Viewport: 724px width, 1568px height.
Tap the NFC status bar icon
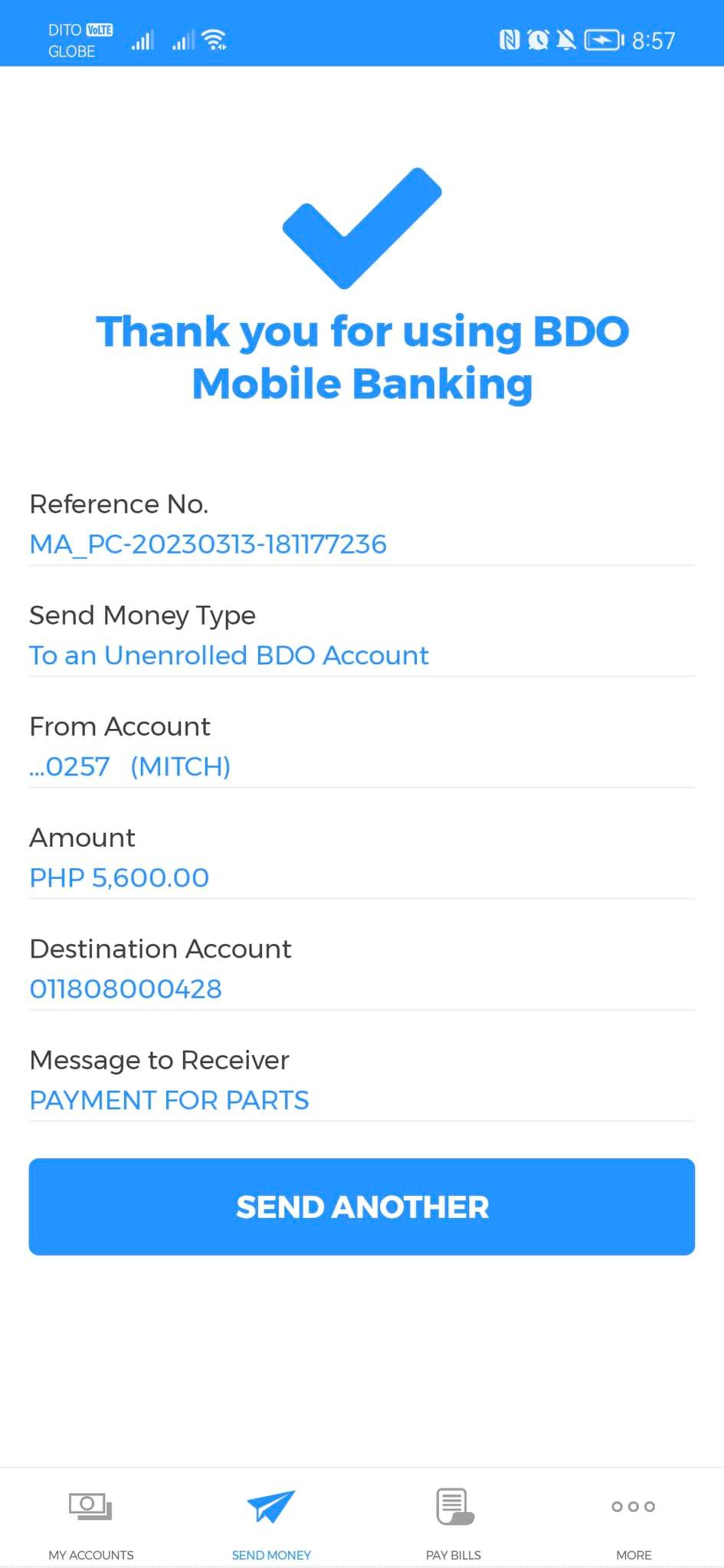click(509, 40)
